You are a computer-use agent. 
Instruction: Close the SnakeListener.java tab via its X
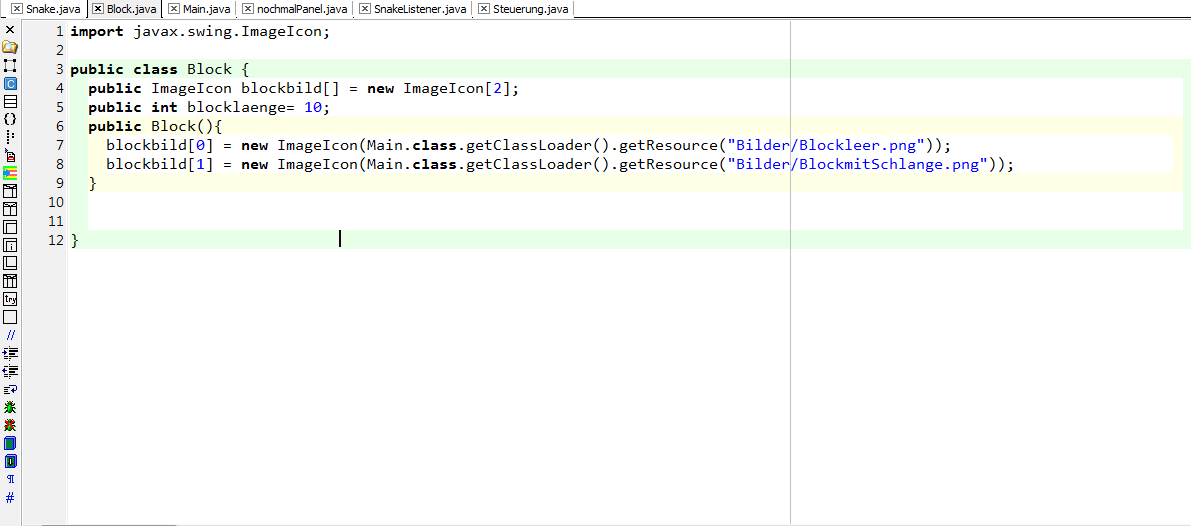365,9
